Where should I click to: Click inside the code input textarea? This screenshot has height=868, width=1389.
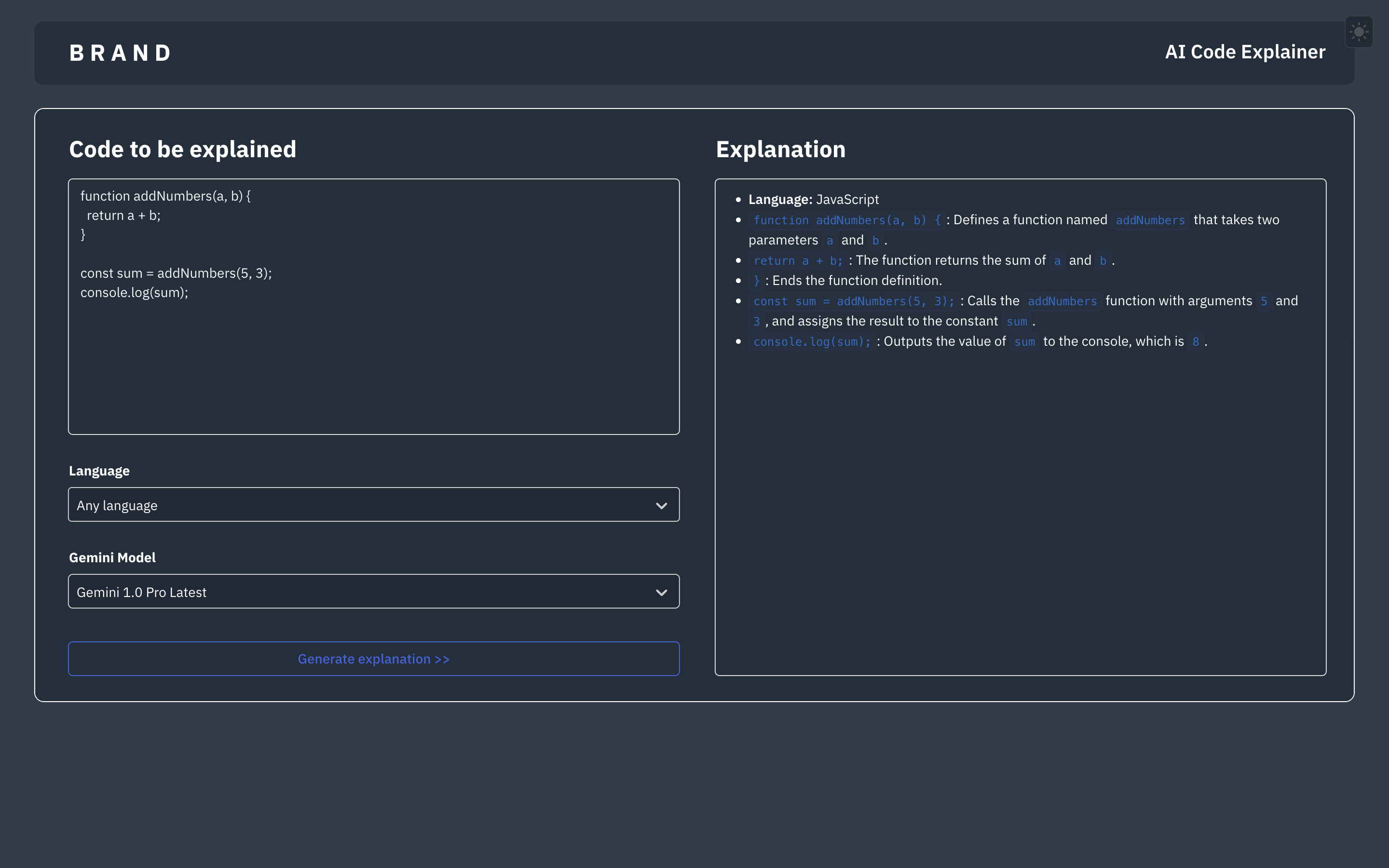373,367
